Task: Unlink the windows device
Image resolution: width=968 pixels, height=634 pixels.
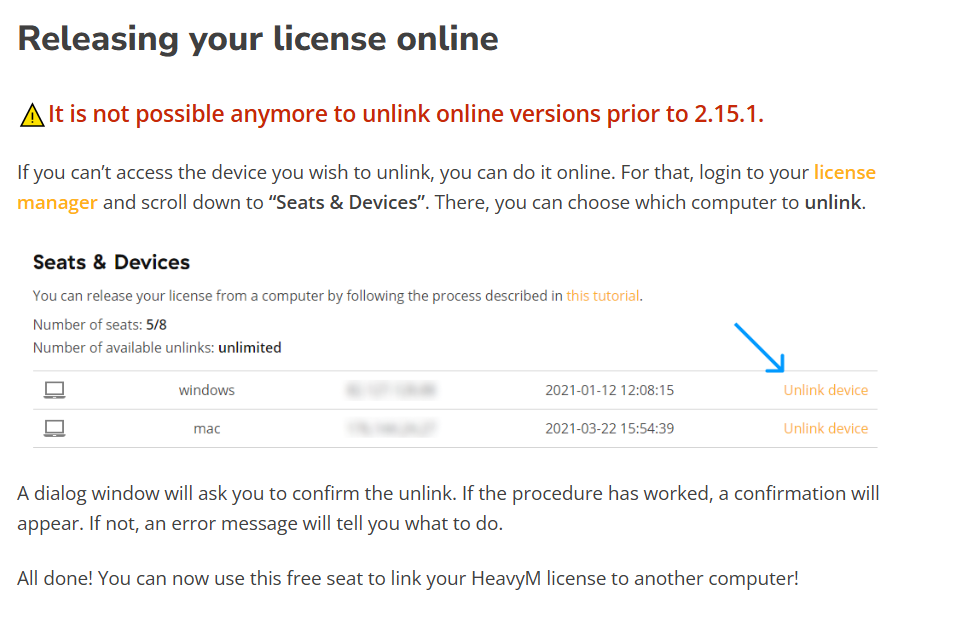Action: click(825, 390)
